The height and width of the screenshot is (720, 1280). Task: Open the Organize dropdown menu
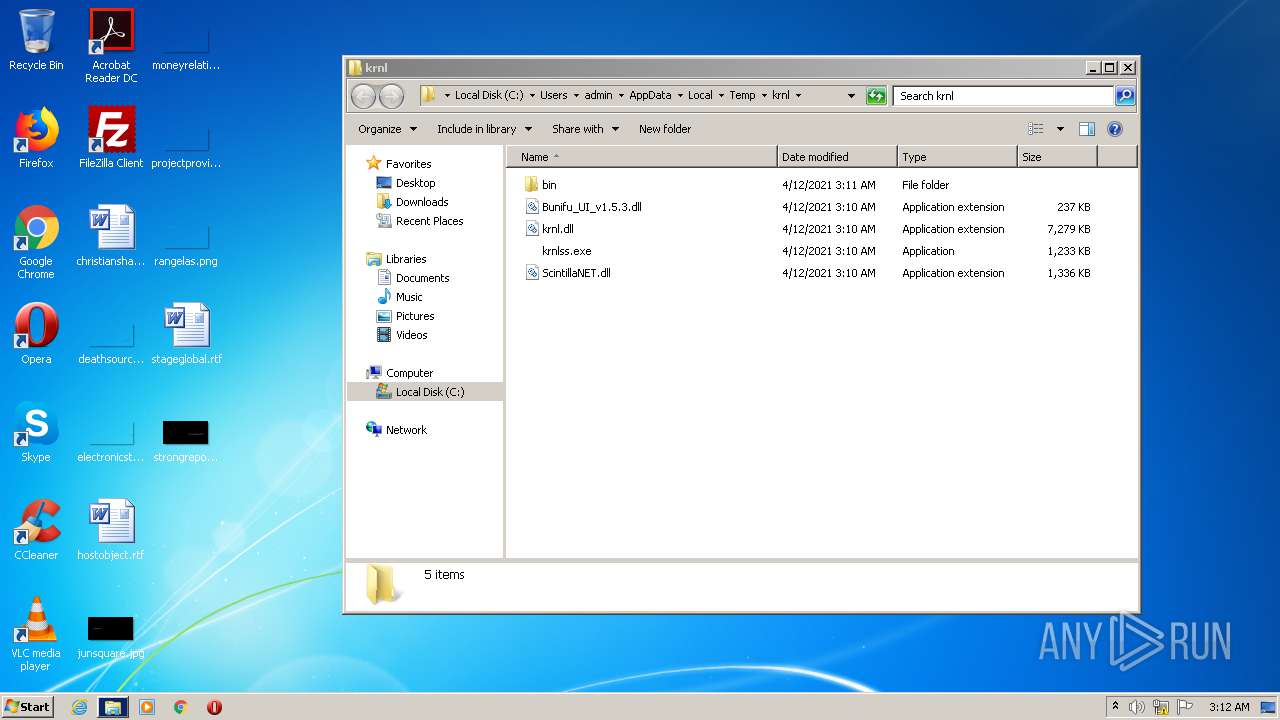pos(387,129)
